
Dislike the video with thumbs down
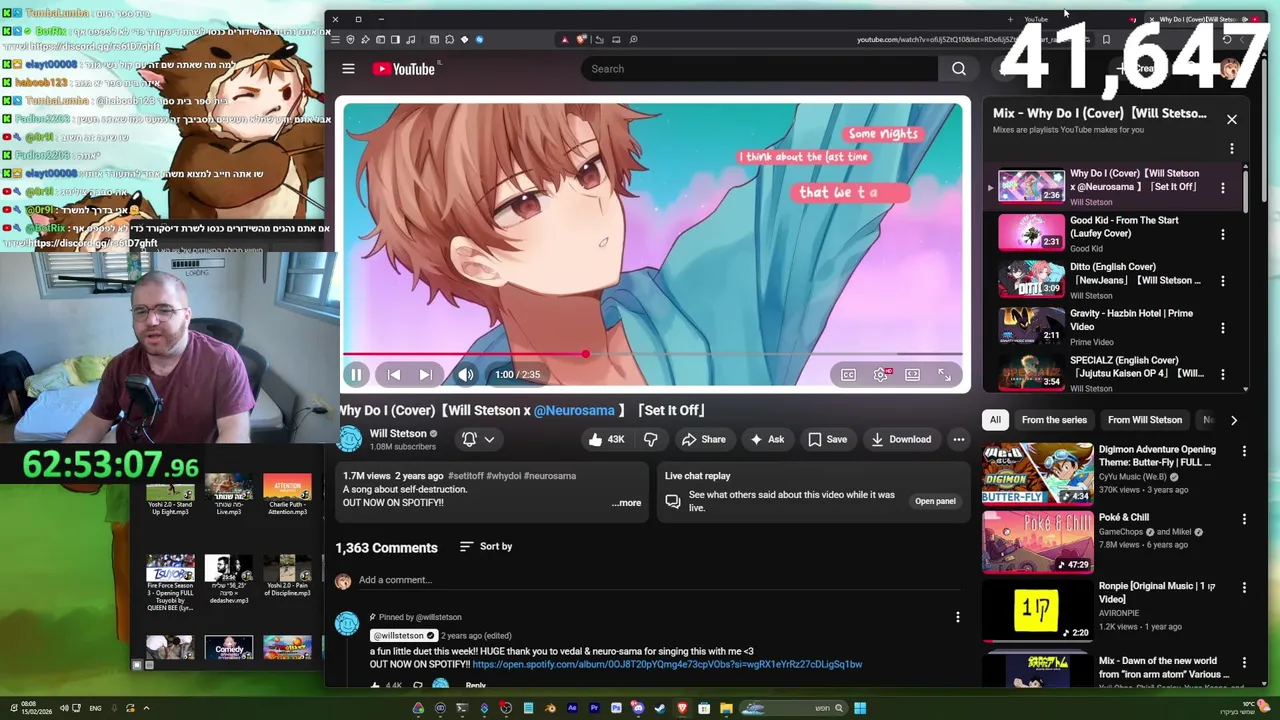[x=651, y=439]
